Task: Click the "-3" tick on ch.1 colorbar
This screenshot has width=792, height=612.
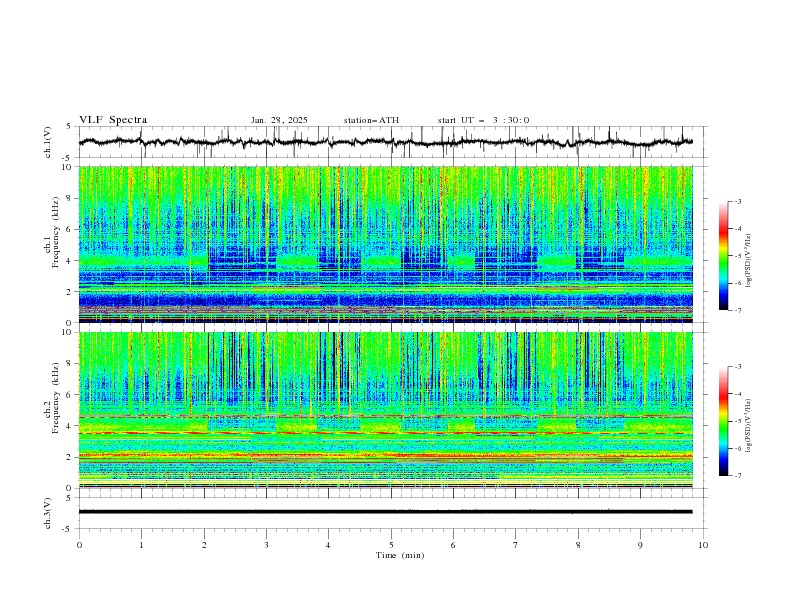Action: [x=738, y=201]
